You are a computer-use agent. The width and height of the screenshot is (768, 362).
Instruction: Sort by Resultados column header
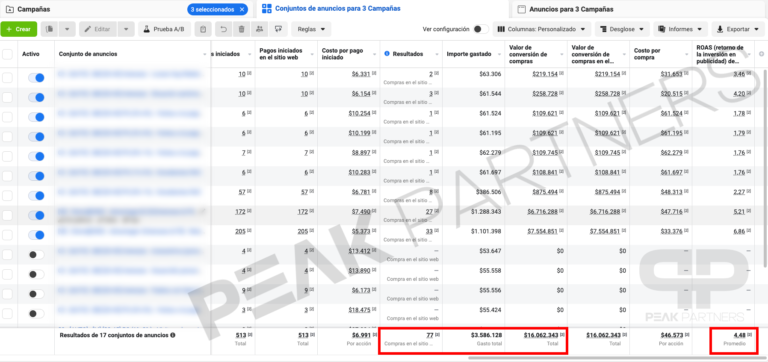pos(408,54)
